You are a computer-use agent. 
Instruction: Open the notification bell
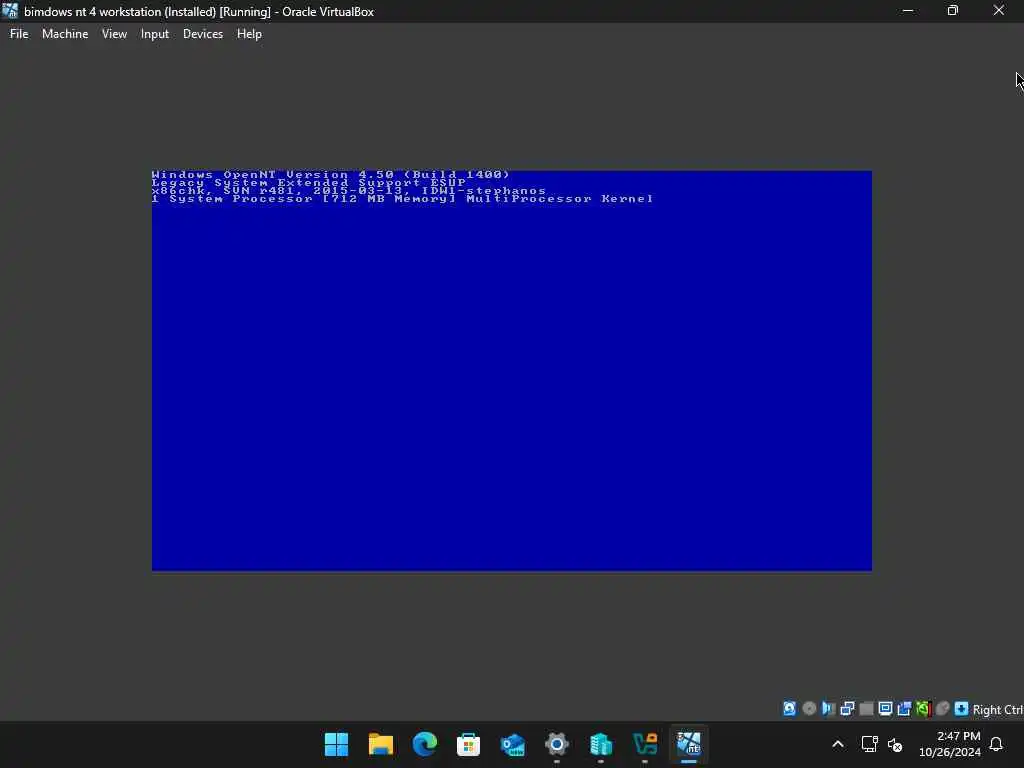pos(996,744)
